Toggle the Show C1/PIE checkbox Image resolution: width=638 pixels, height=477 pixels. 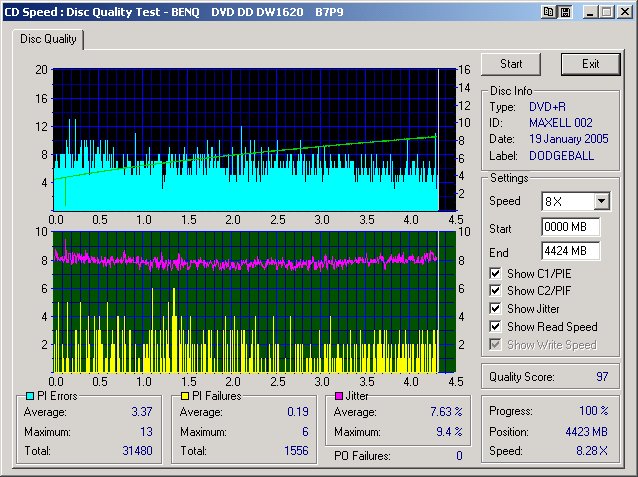tap(495, 274)
